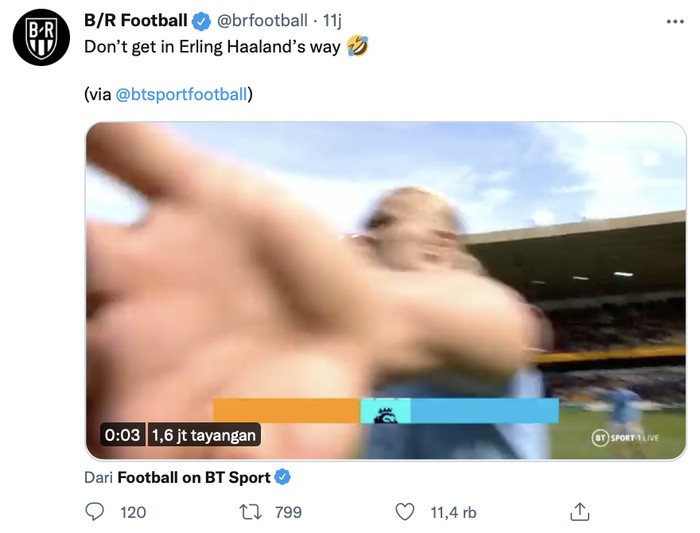Click the 11,4 rb likes count
The width and height of the screenshot is (700, 533).
point(453,512)
